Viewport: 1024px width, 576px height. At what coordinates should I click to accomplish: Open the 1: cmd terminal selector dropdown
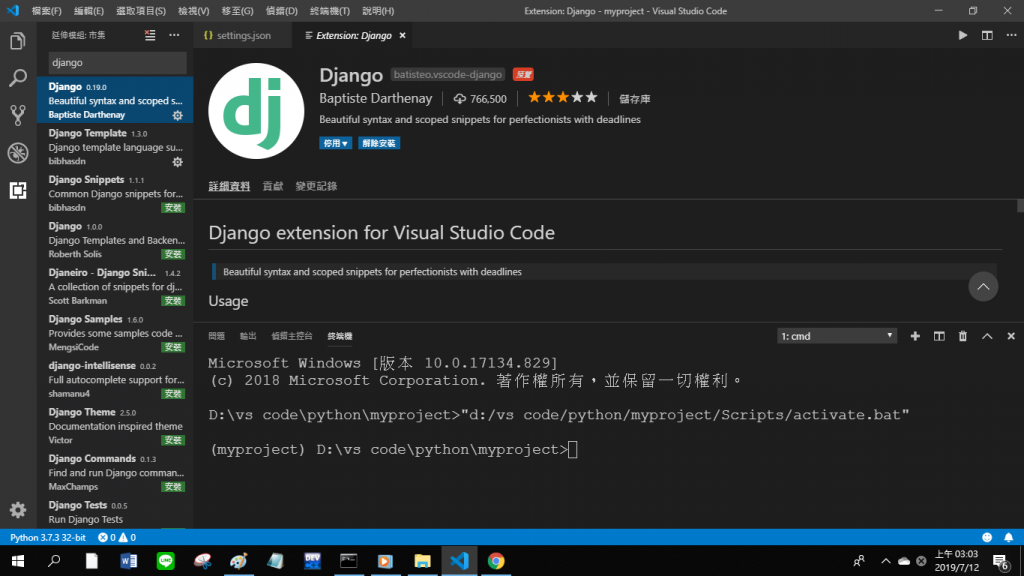[837, 336]
